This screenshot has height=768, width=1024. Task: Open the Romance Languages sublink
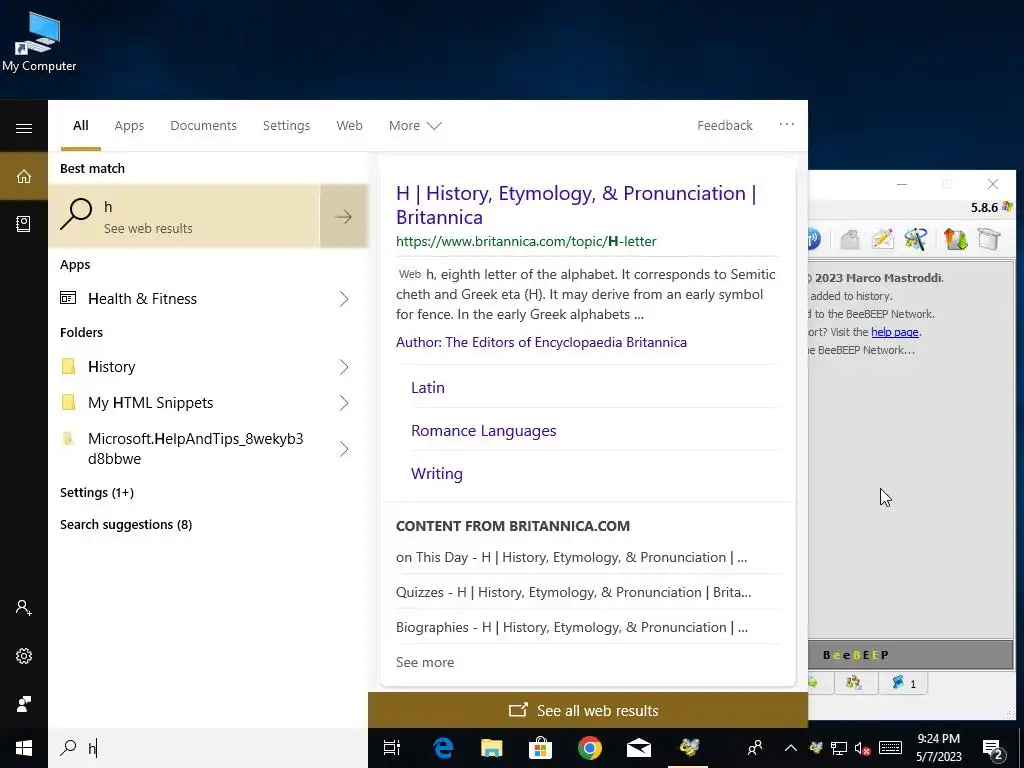[x=484, y=430]
